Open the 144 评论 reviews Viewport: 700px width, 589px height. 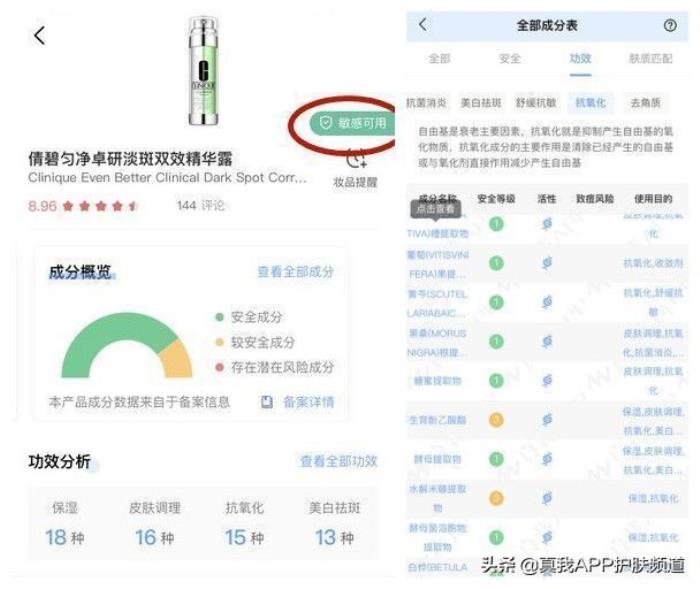(200, 206)
